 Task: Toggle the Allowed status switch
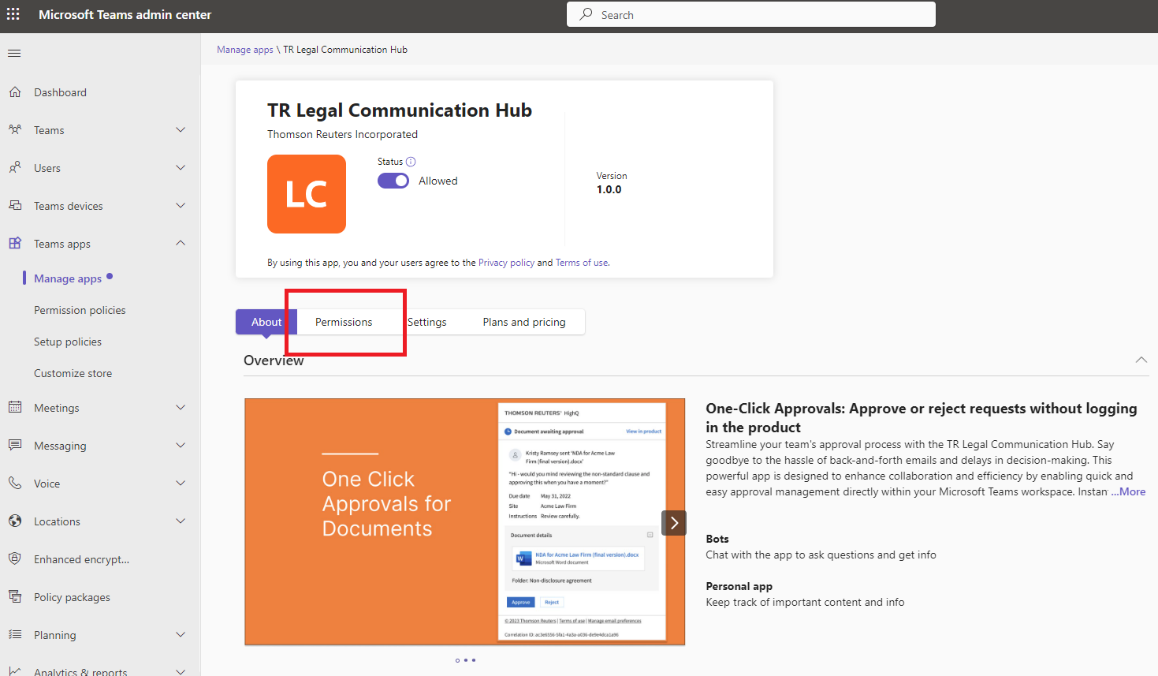(x=393, y=181)
